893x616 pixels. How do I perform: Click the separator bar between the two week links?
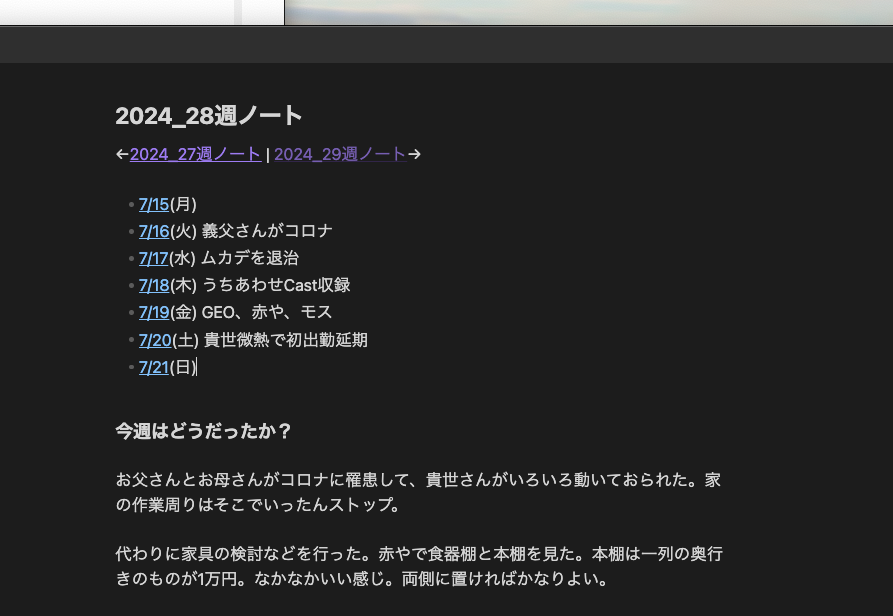(267, 155)
